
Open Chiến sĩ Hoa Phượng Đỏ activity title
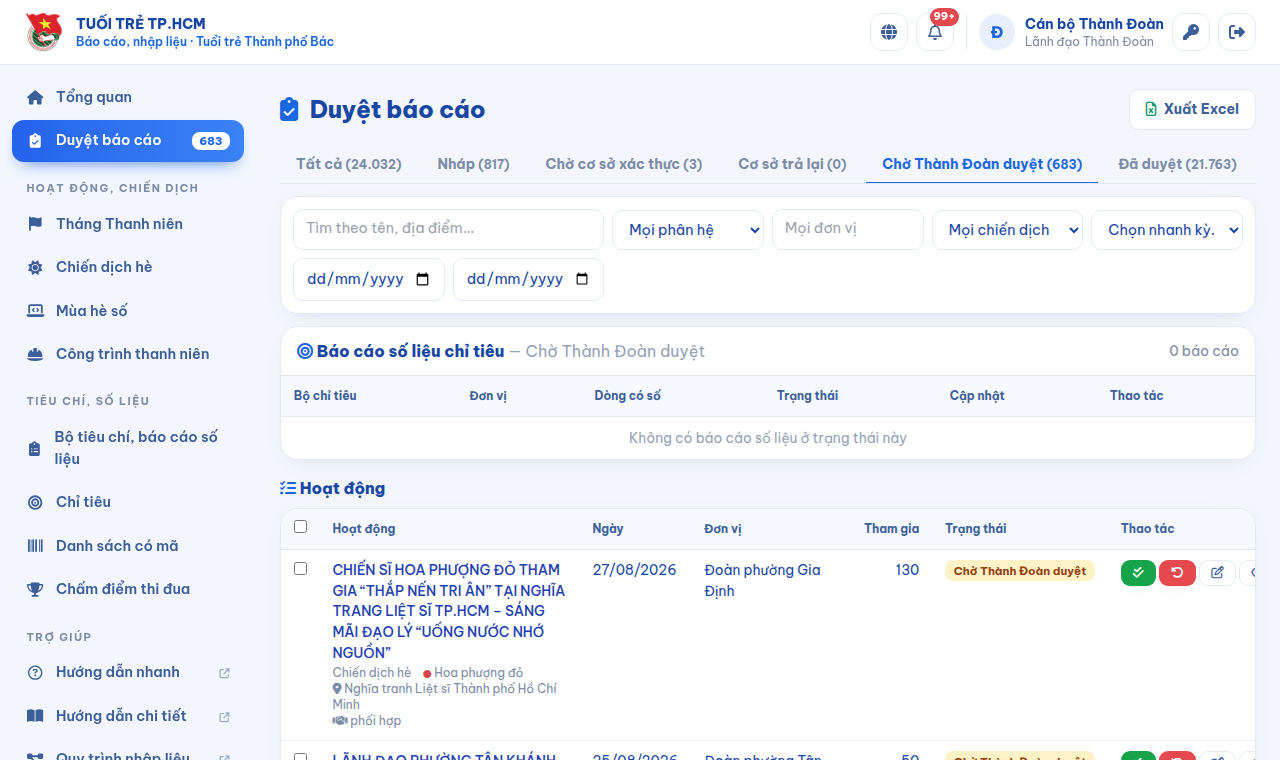tap(449, 611)
